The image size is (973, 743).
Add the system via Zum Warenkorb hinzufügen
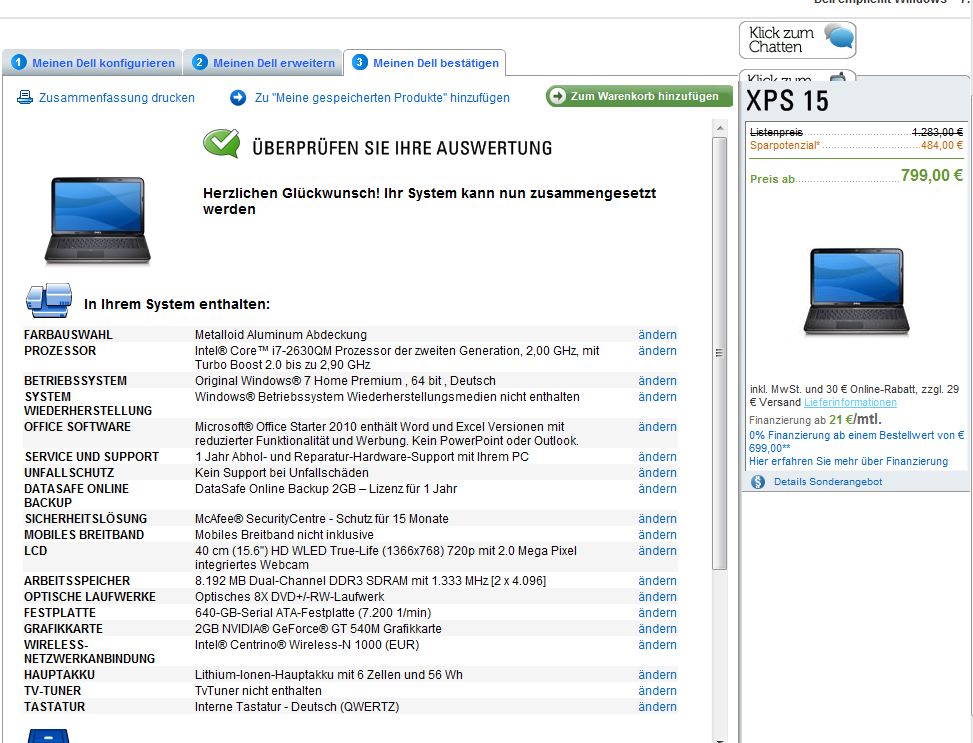click(x=639, y=96)
